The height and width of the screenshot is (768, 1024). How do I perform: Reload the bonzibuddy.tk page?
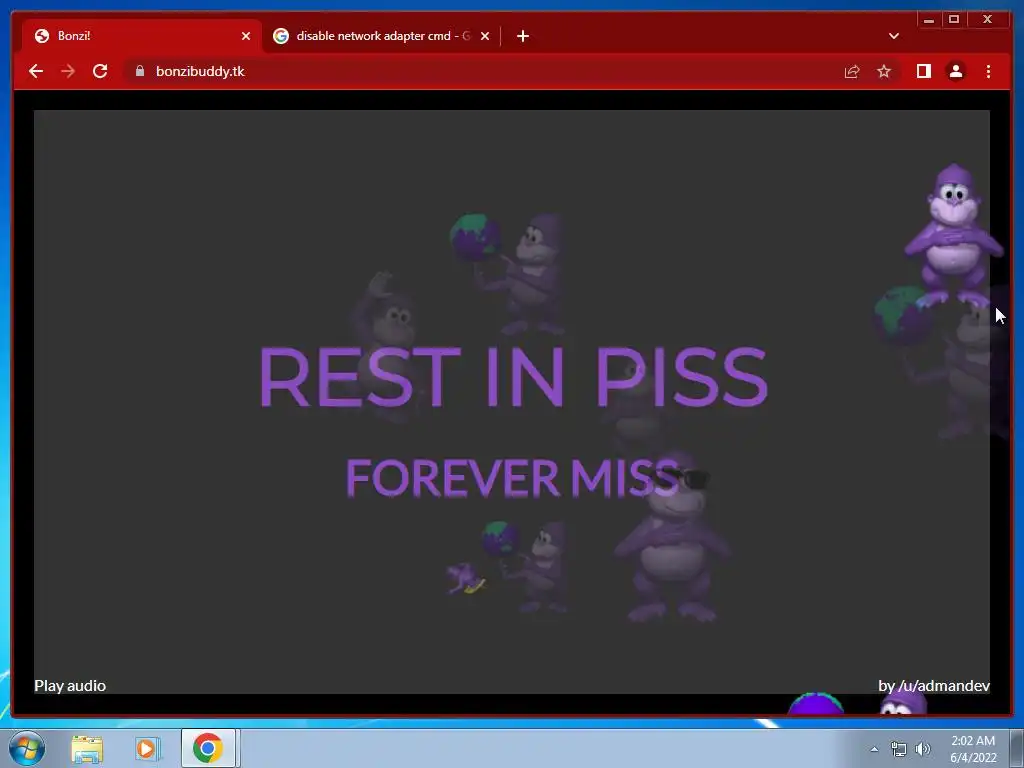(x=100, y=71)
